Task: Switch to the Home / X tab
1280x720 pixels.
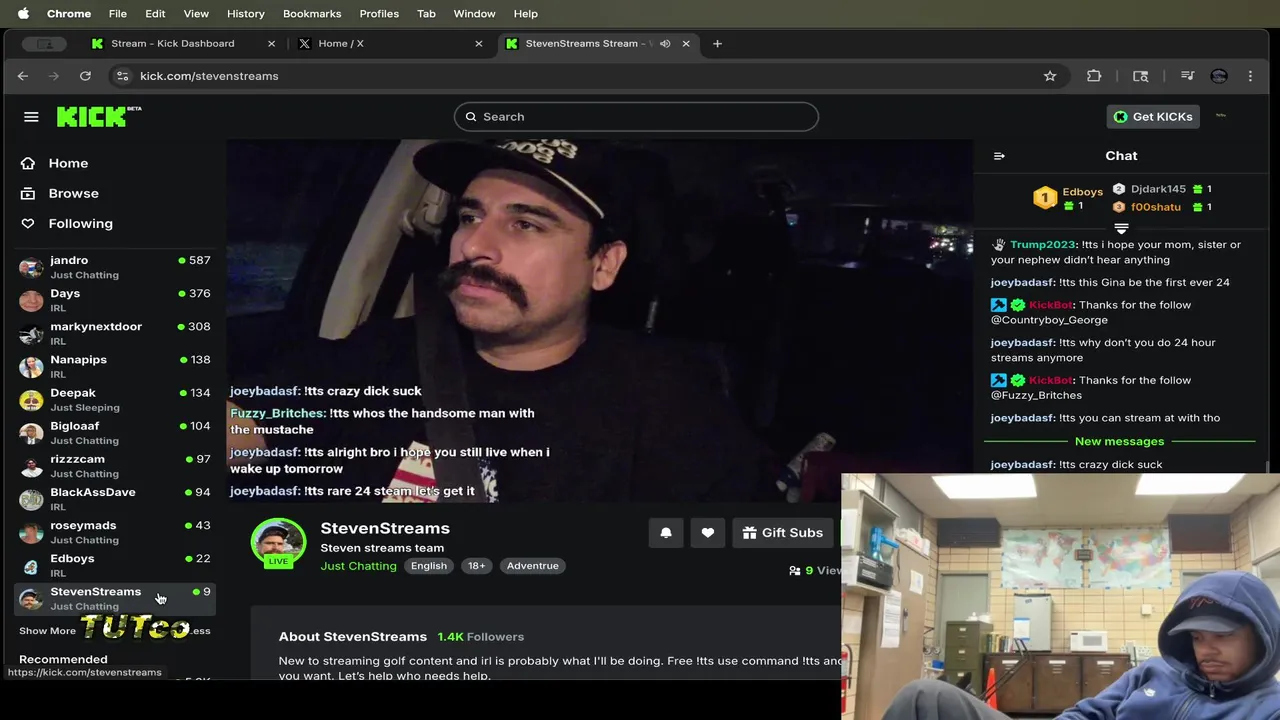Action: [390, 43]
